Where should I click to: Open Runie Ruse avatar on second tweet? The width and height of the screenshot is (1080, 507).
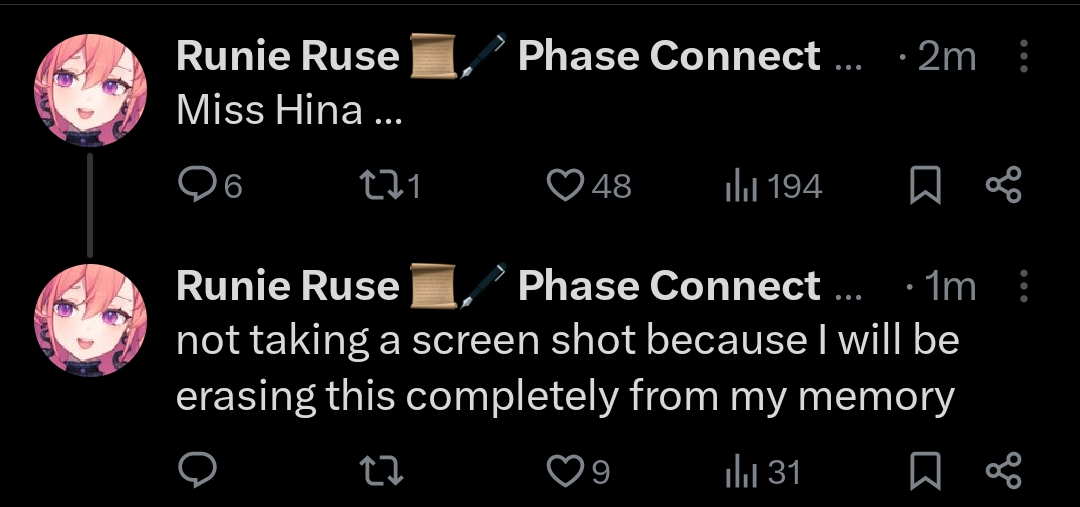pos(91,320)
